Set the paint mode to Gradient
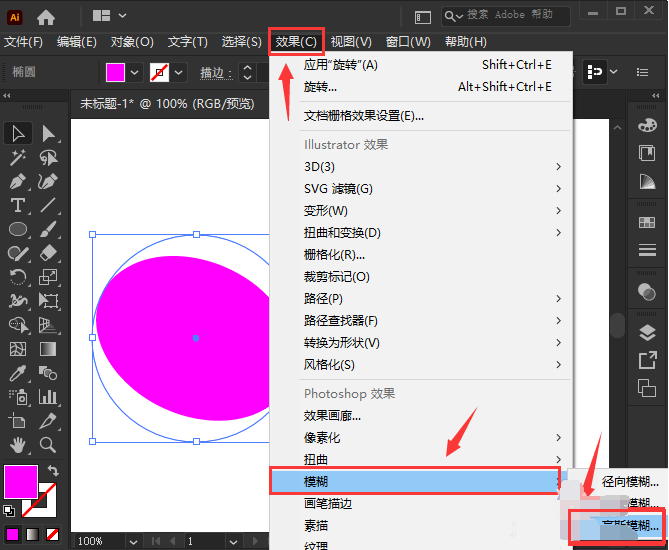The width and height of the screenshot is (669, 550). [32, 534]
